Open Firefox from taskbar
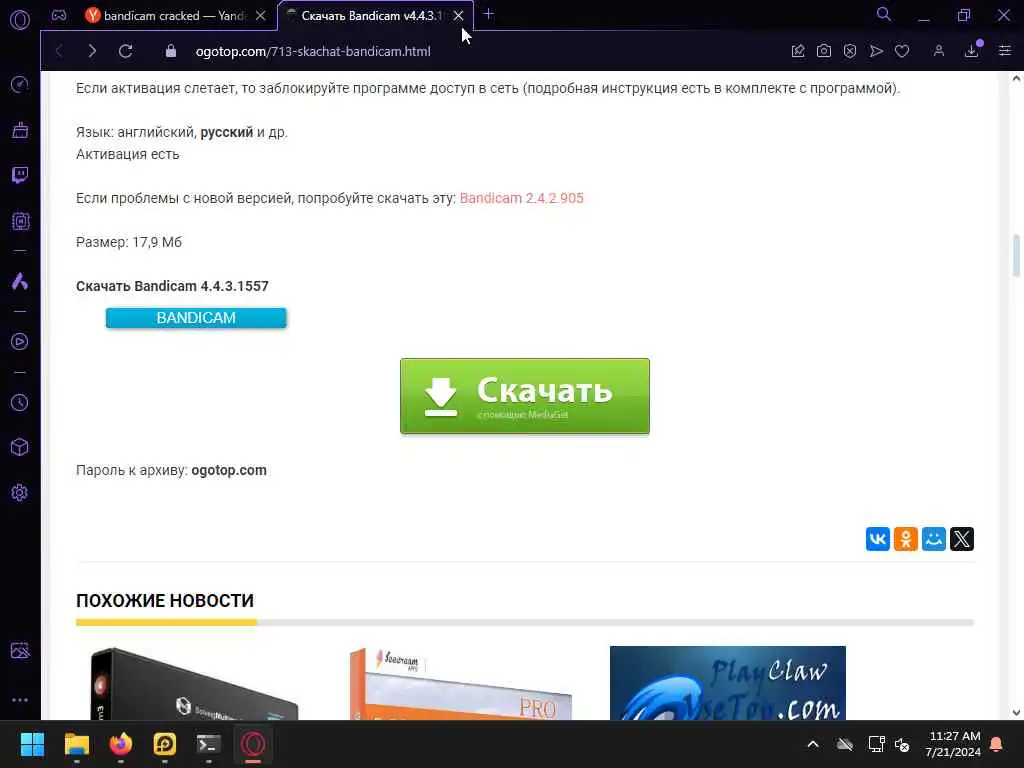The width and height of the screenshot is (1024, 768). coord(121,744)
